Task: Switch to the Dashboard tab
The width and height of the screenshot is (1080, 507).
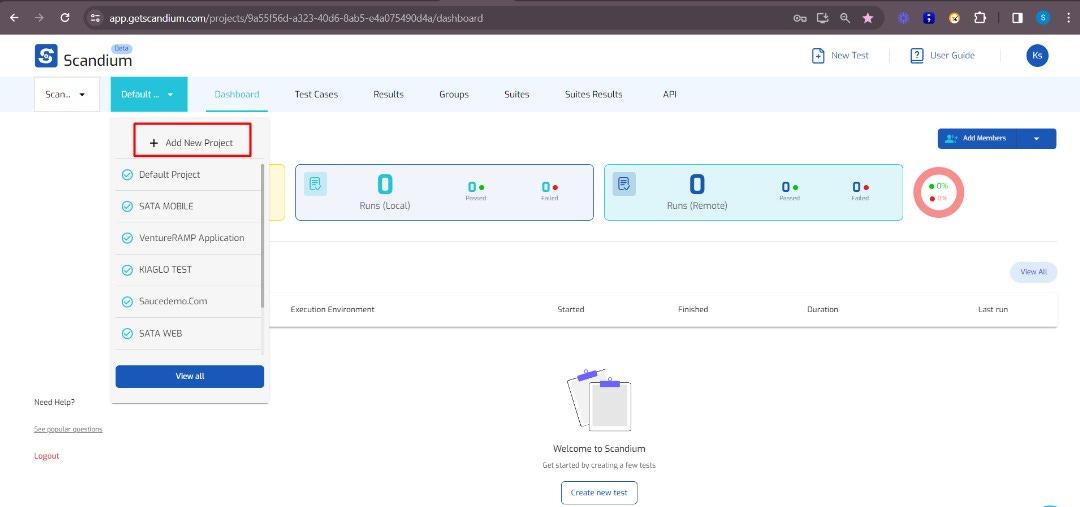Action: tap(237, 94)
